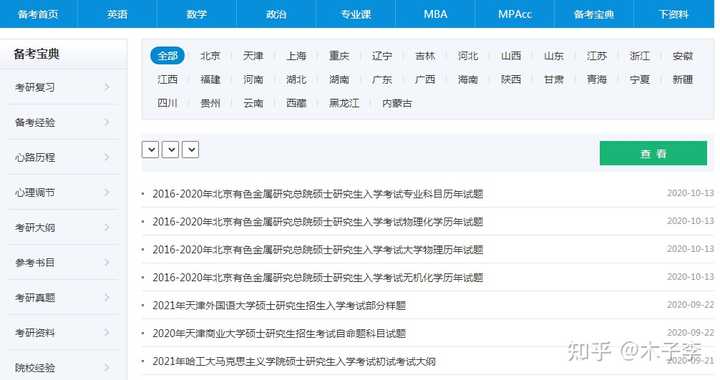Click chevron arrow beside 考研大纲
This screenshot has height=380, width=720.
pos(107,228)
